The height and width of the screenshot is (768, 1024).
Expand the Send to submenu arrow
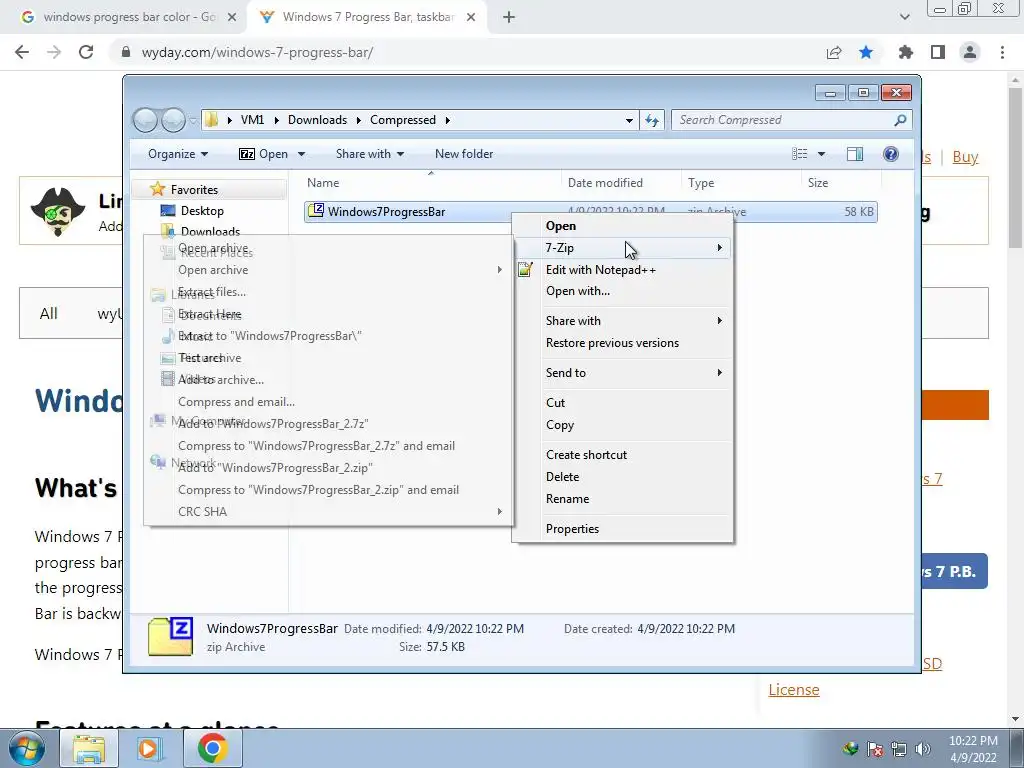click(x=720, y=373)
